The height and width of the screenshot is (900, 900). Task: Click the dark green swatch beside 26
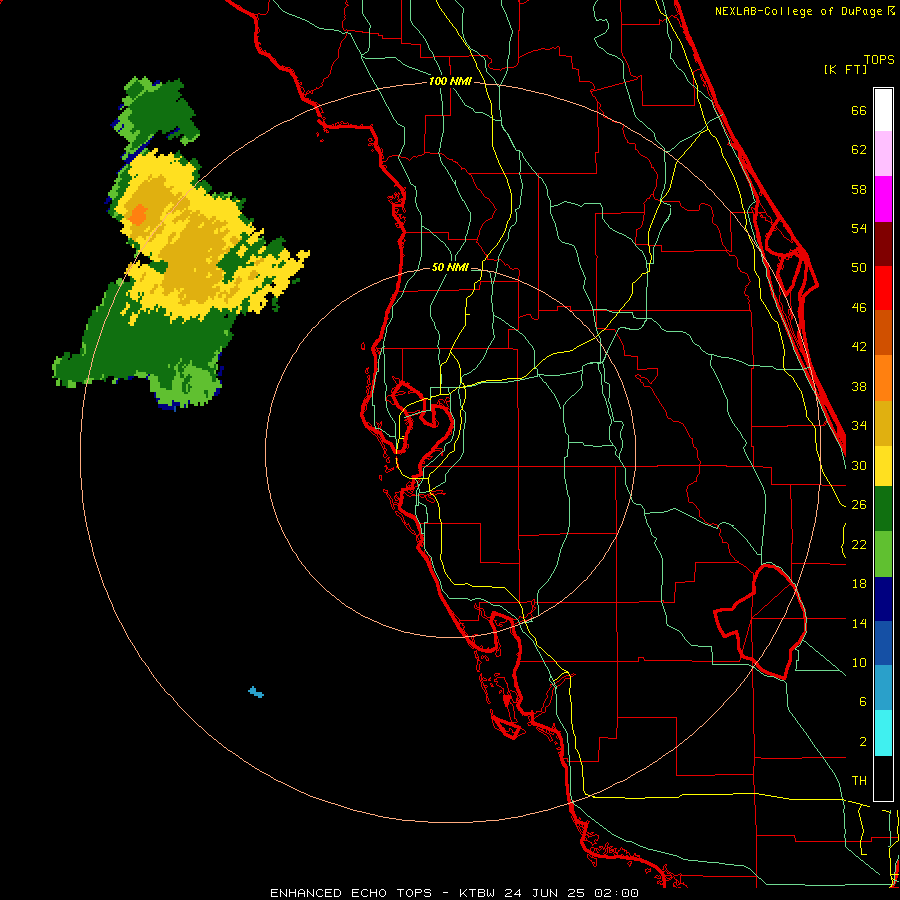click(x=883, y=509)
